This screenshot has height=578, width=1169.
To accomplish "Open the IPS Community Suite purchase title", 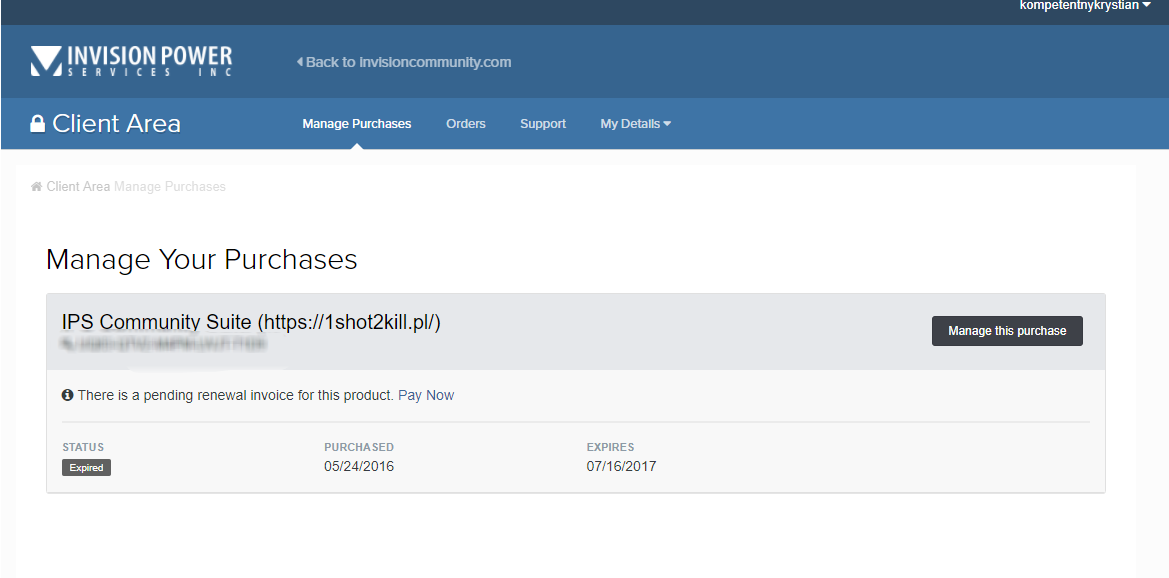I will tap(251, 322).
